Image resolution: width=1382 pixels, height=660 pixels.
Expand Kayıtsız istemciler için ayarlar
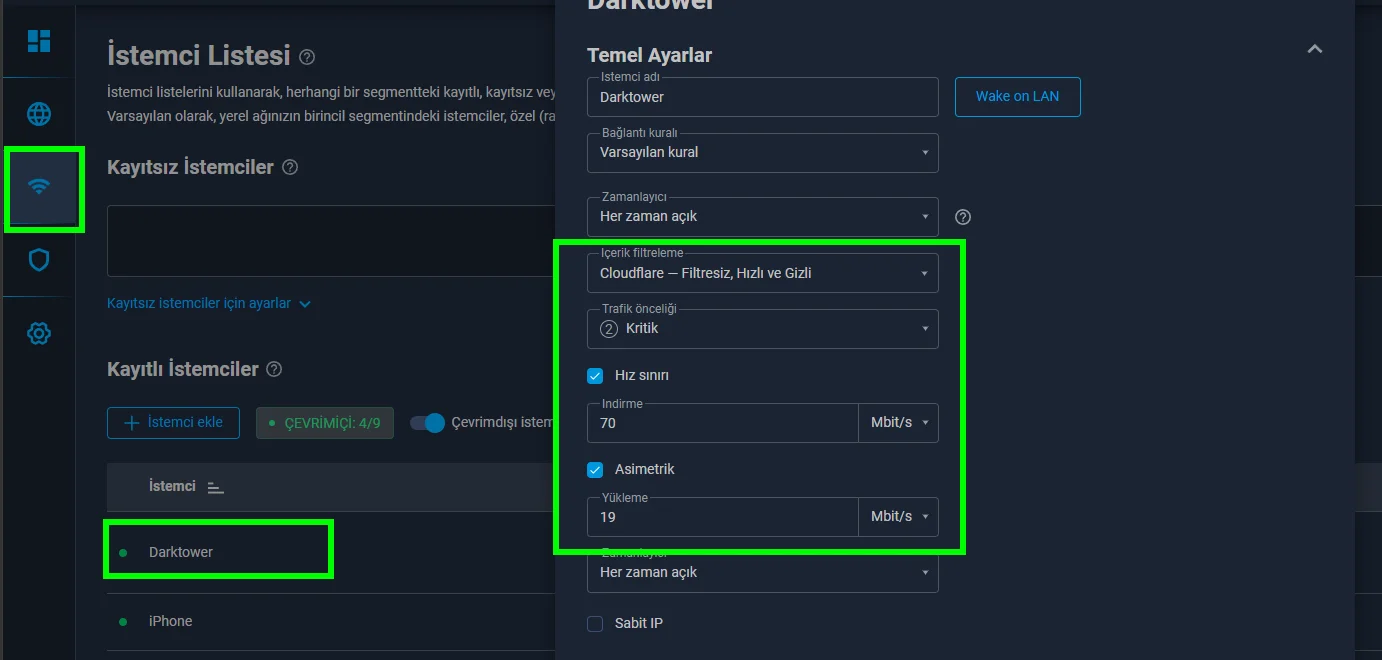coord(209,303)
